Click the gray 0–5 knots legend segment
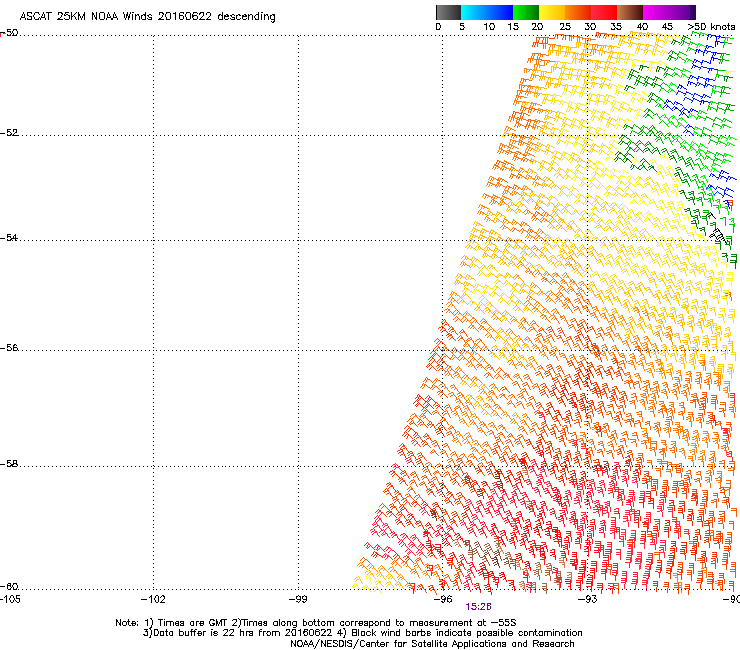Image resolution: width=740 pixels, height=650 pixels. (x=448, y=12)
